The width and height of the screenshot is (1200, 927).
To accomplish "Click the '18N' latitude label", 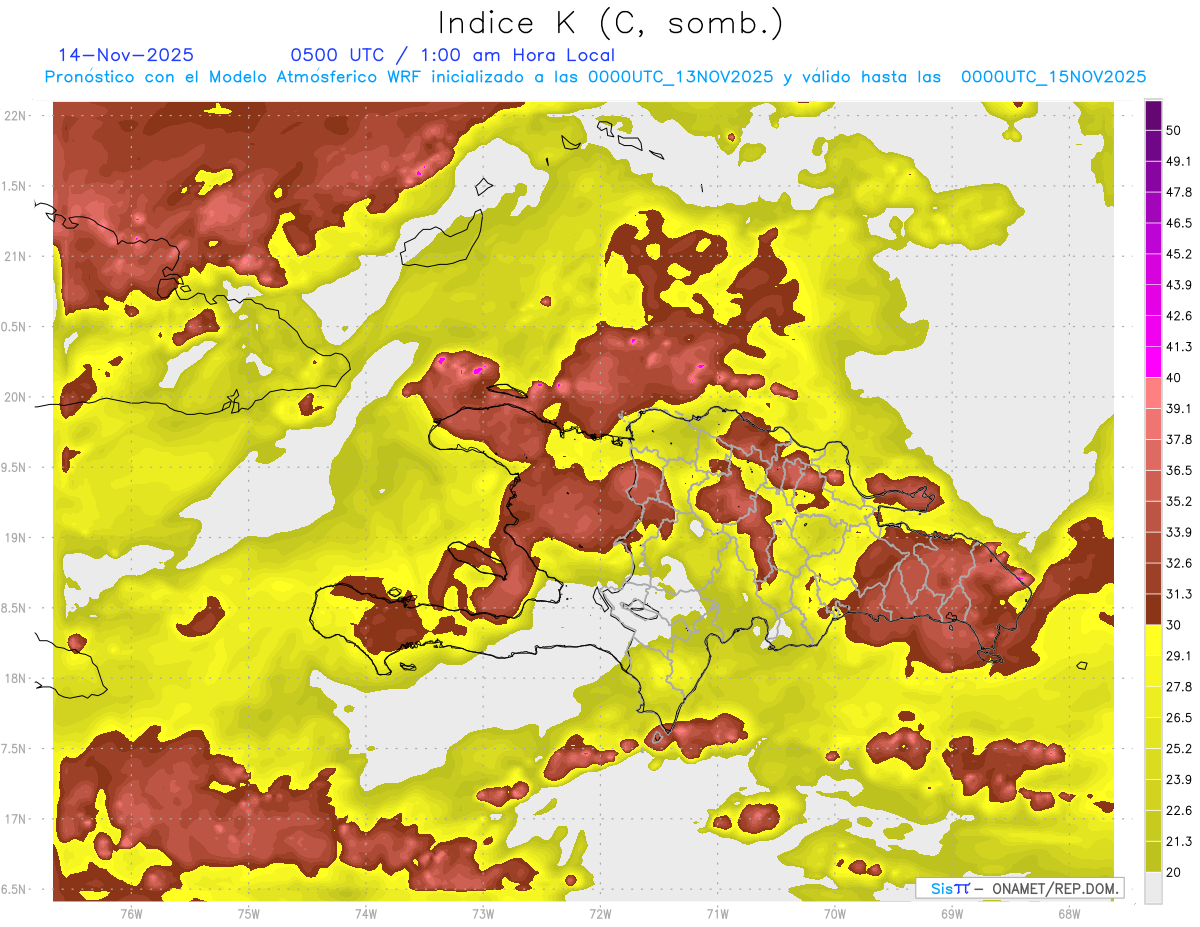I will click(x=14, y=679).
